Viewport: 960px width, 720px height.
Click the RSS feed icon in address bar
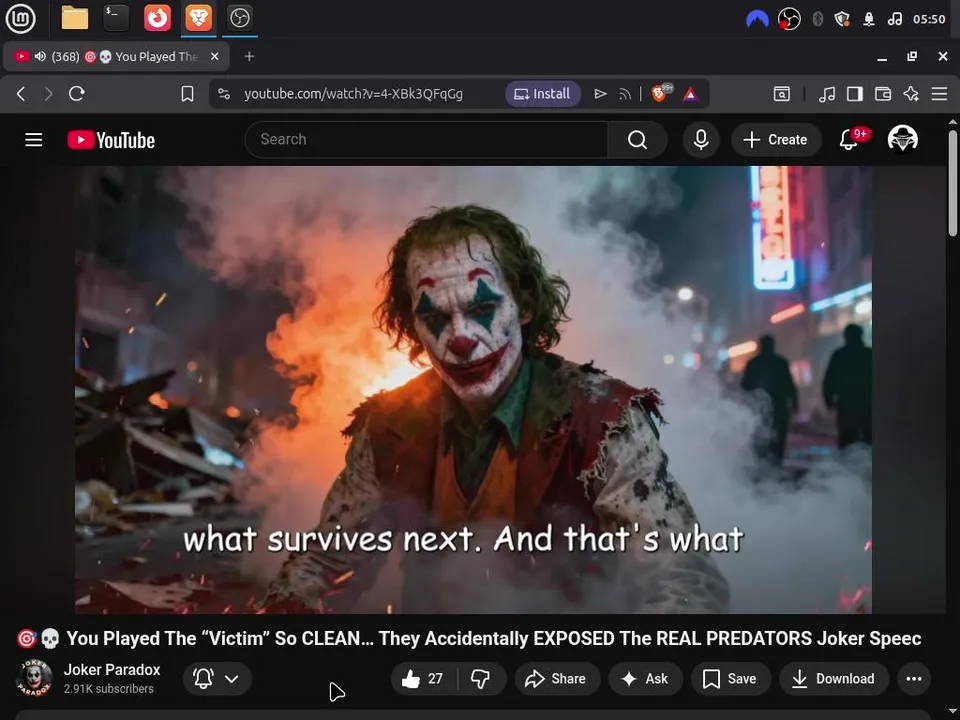coord(624,94)
